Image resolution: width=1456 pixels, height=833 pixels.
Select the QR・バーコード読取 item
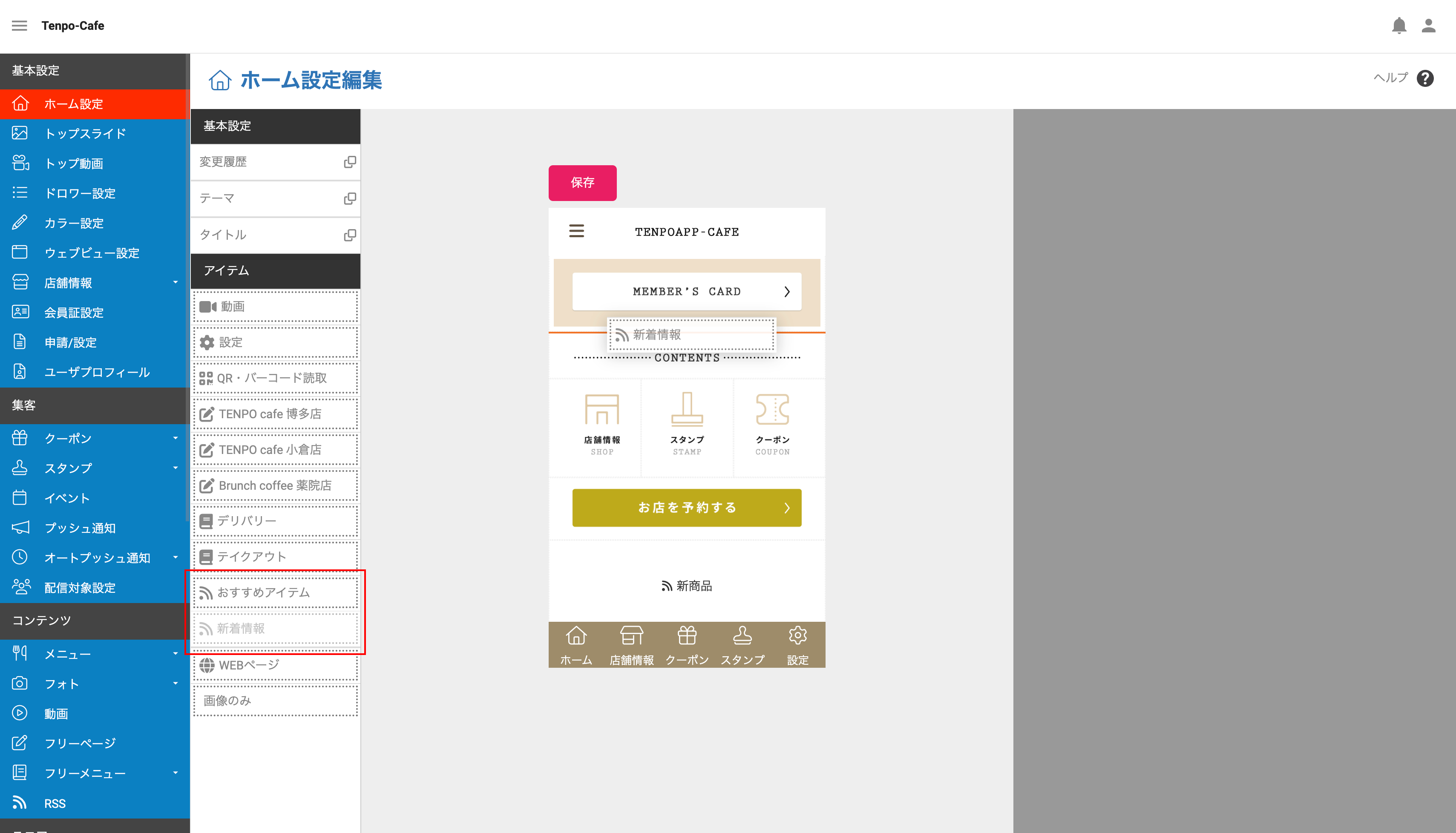point(276,378)
